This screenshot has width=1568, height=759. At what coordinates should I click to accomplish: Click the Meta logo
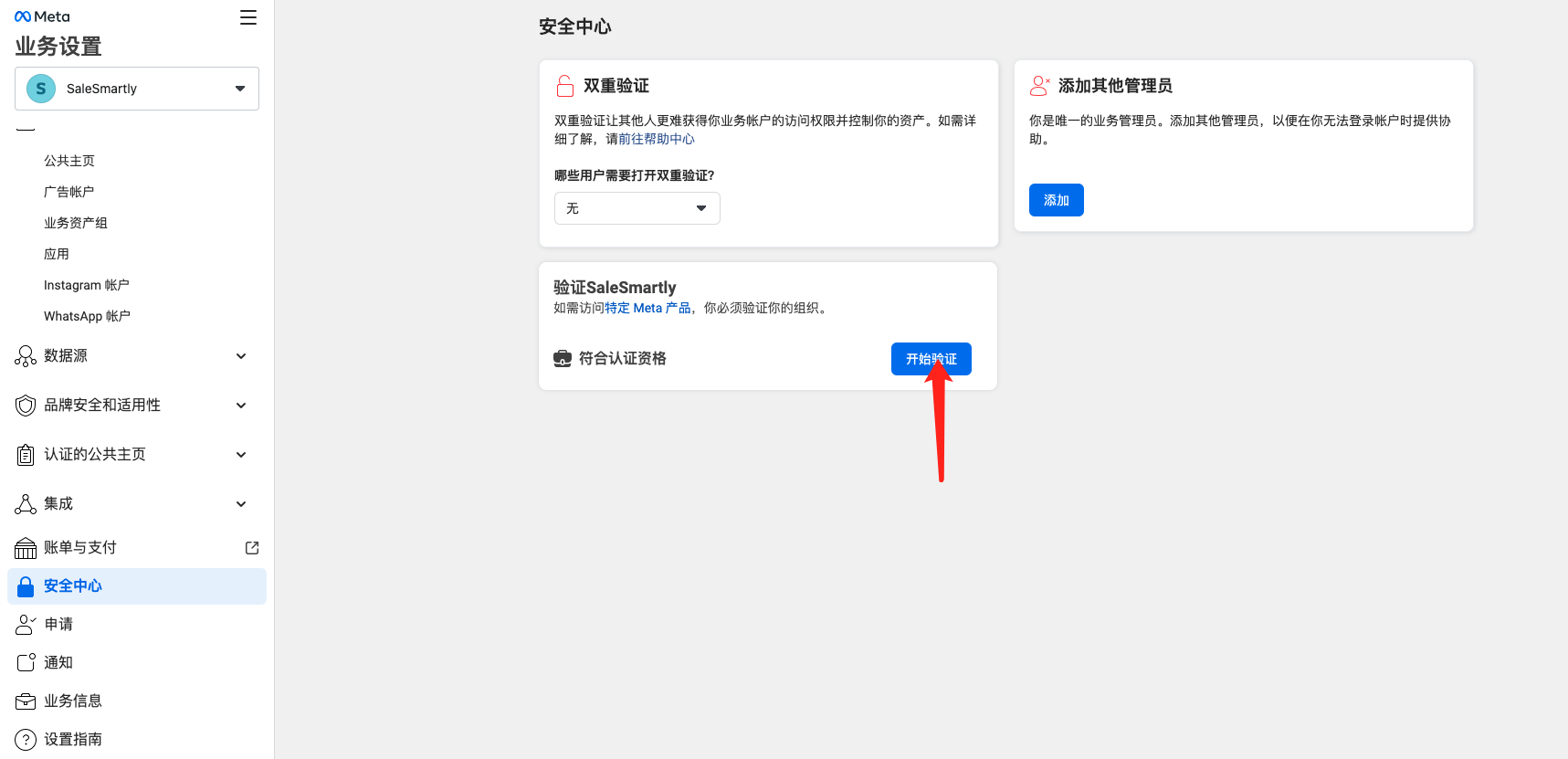click(42, 16)
